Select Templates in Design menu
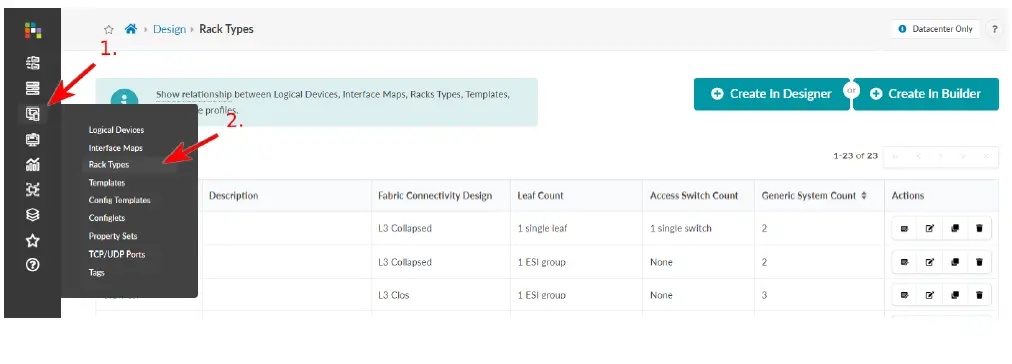Viewport: 1012px width, 364px height. click(106, 183)
